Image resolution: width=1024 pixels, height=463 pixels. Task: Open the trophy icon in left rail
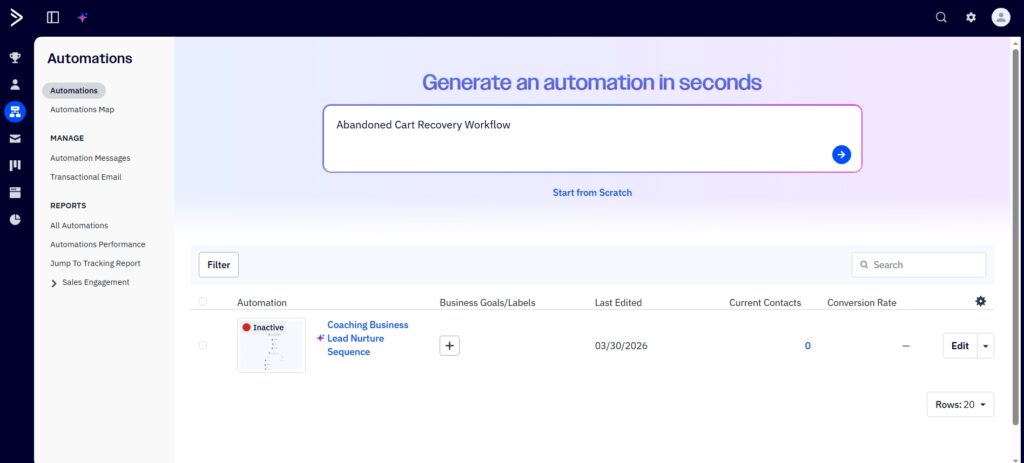tap(15, 57)
